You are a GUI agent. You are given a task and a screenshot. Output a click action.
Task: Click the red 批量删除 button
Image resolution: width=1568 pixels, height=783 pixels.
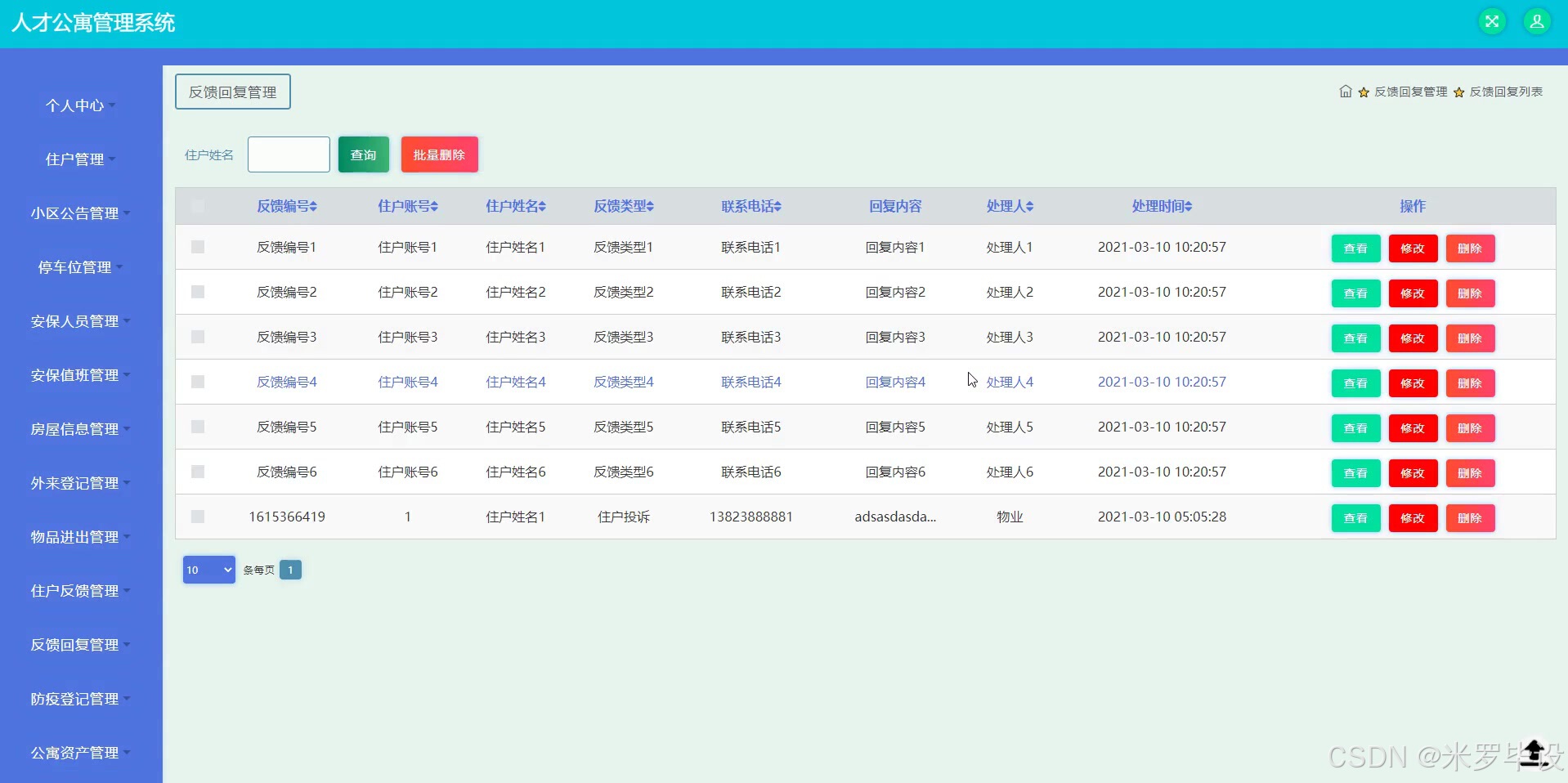(x=440, y=154)
